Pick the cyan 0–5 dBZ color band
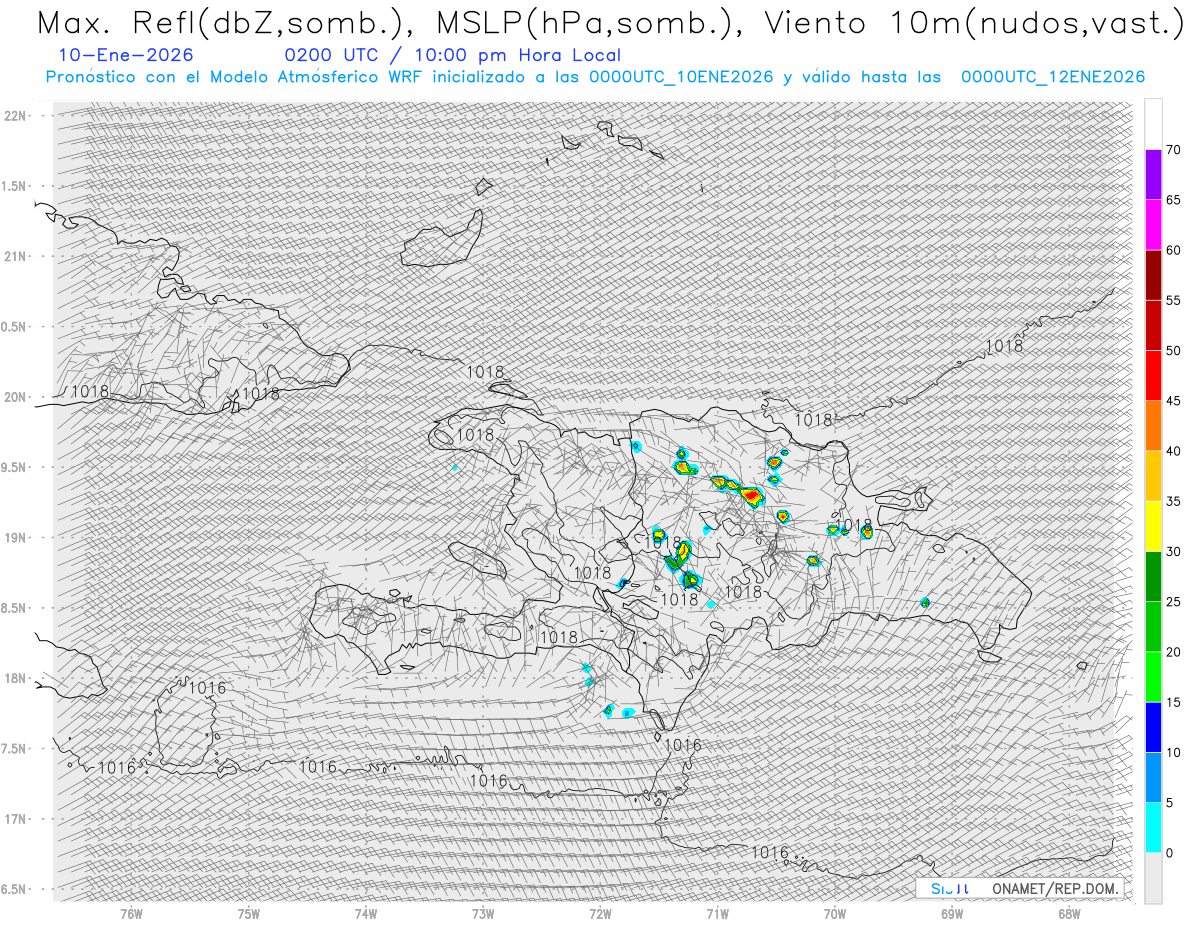The image size is (1200, 927). [1153, 827]
